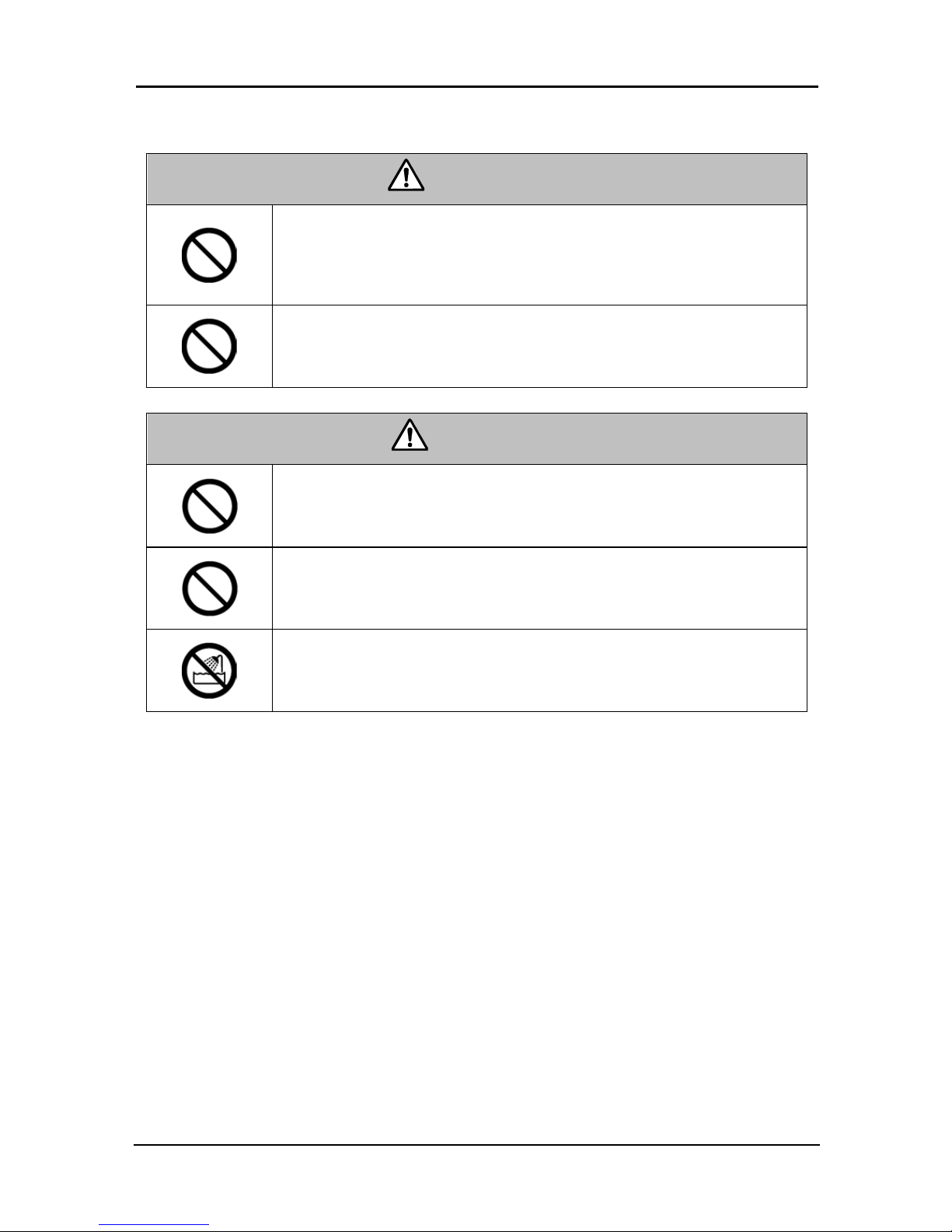Viewport: 952px width, 1232px height.
Task: Click the empty text cell beside the no-shower icon
Action: coord(539,671)
